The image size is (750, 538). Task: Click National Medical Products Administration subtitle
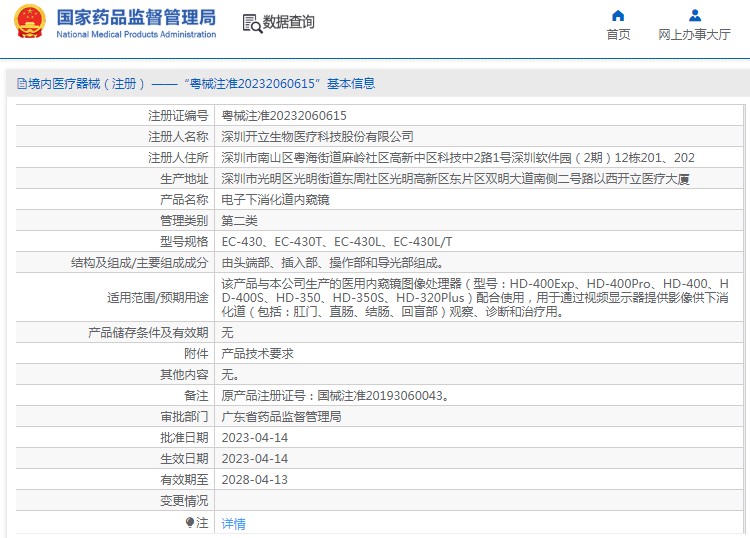[136, 34]
